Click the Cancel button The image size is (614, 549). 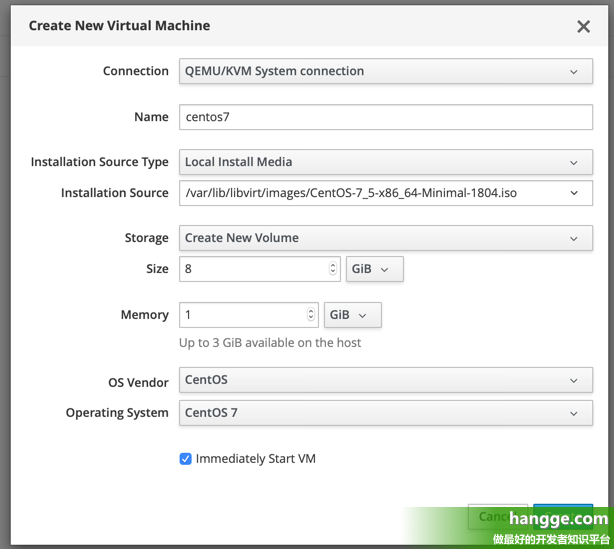pyautogui.click(x=498, y=517)
